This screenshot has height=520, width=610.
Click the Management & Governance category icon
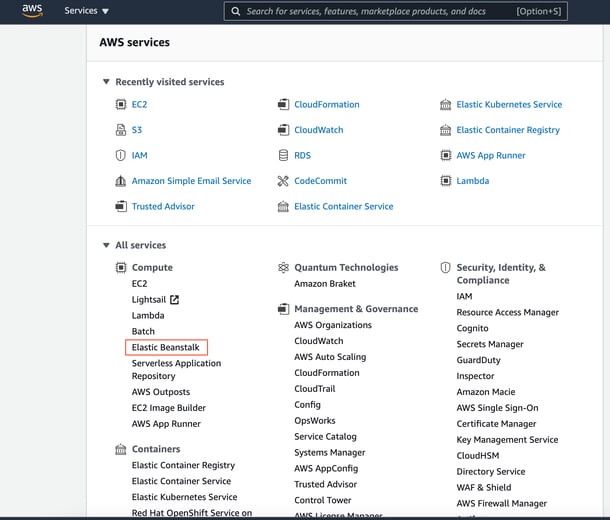[283, 309]
